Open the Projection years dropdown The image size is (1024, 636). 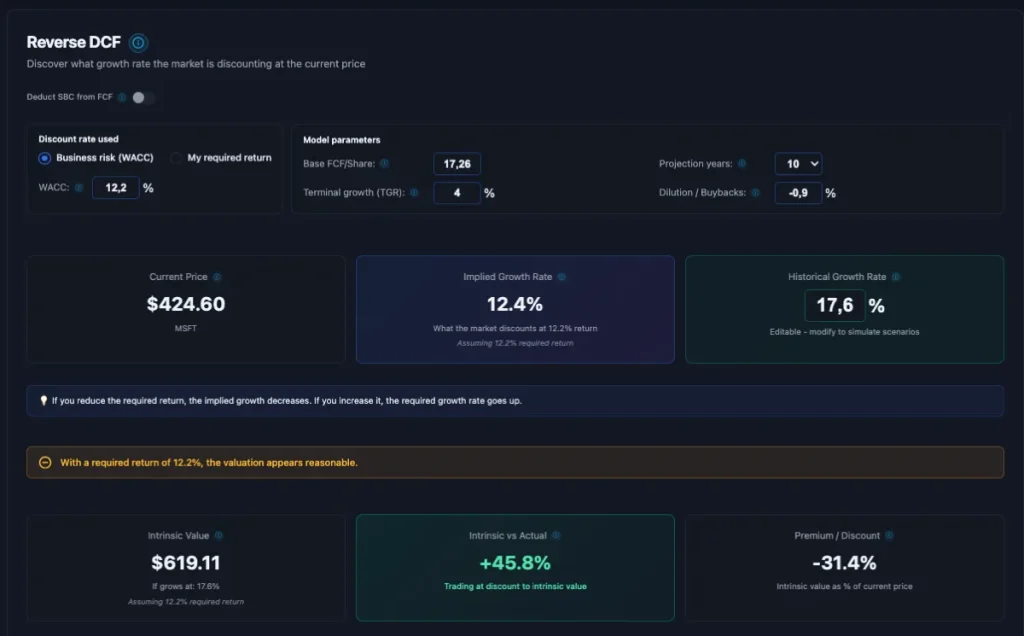point(798,164)
